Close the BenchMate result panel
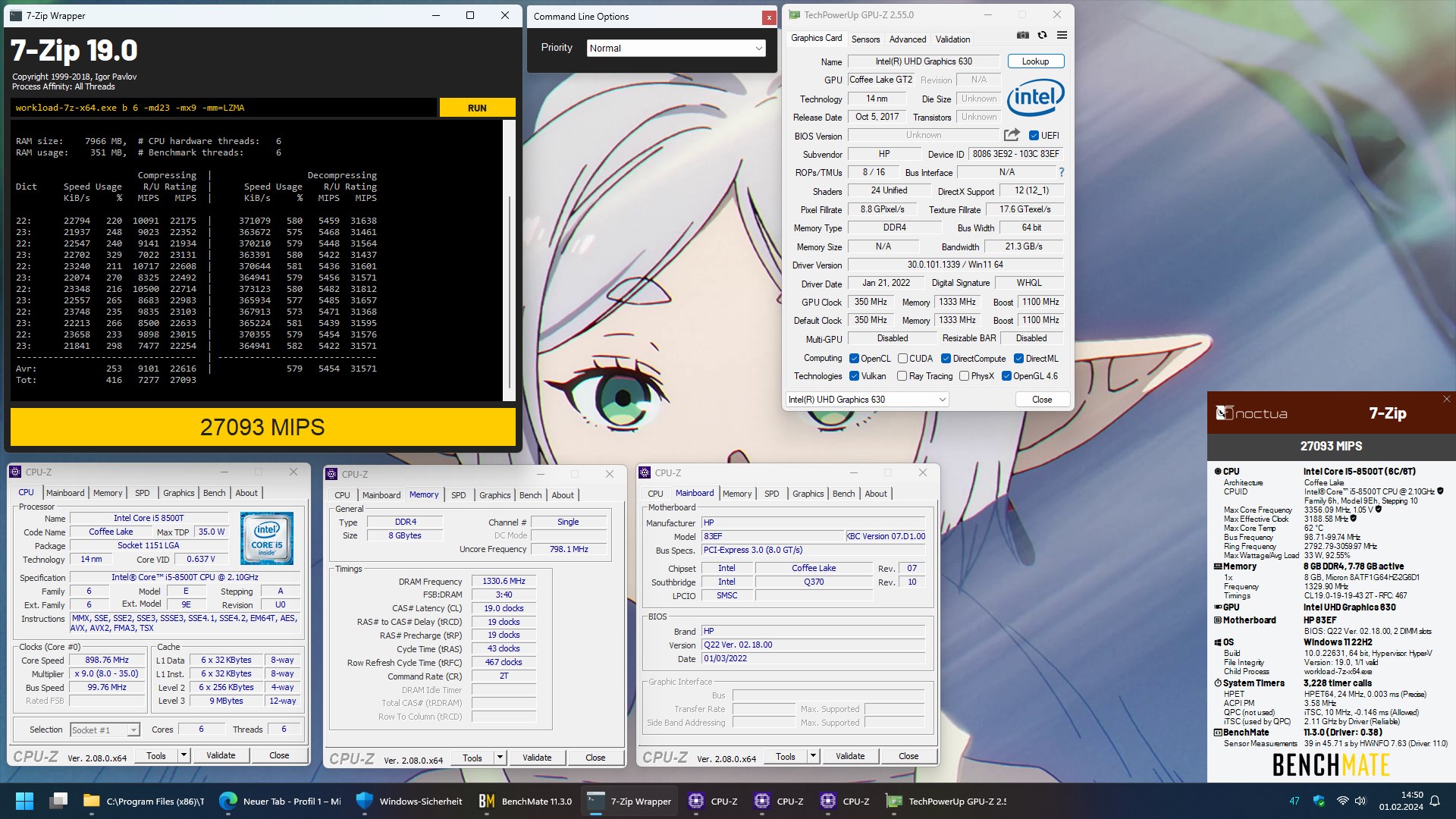Viewport: 1456px width, 819px height. coord(1446,399)
